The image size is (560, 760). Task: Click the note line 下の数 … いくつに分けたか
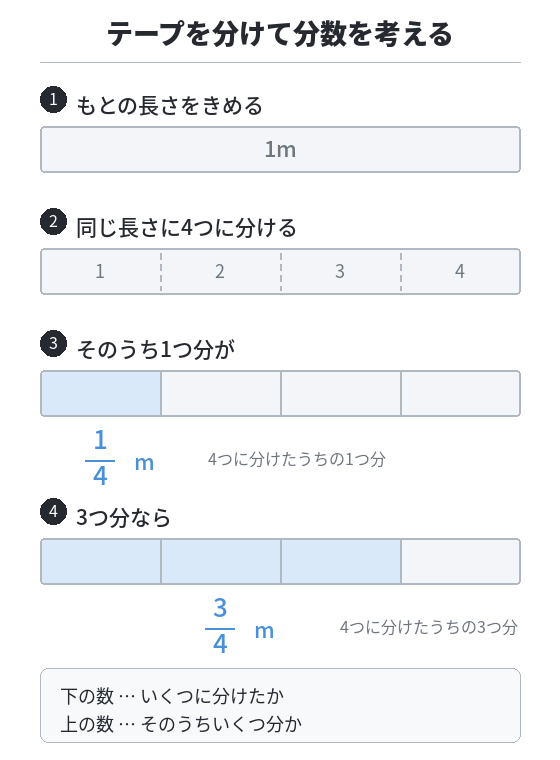tap(172, 696)
